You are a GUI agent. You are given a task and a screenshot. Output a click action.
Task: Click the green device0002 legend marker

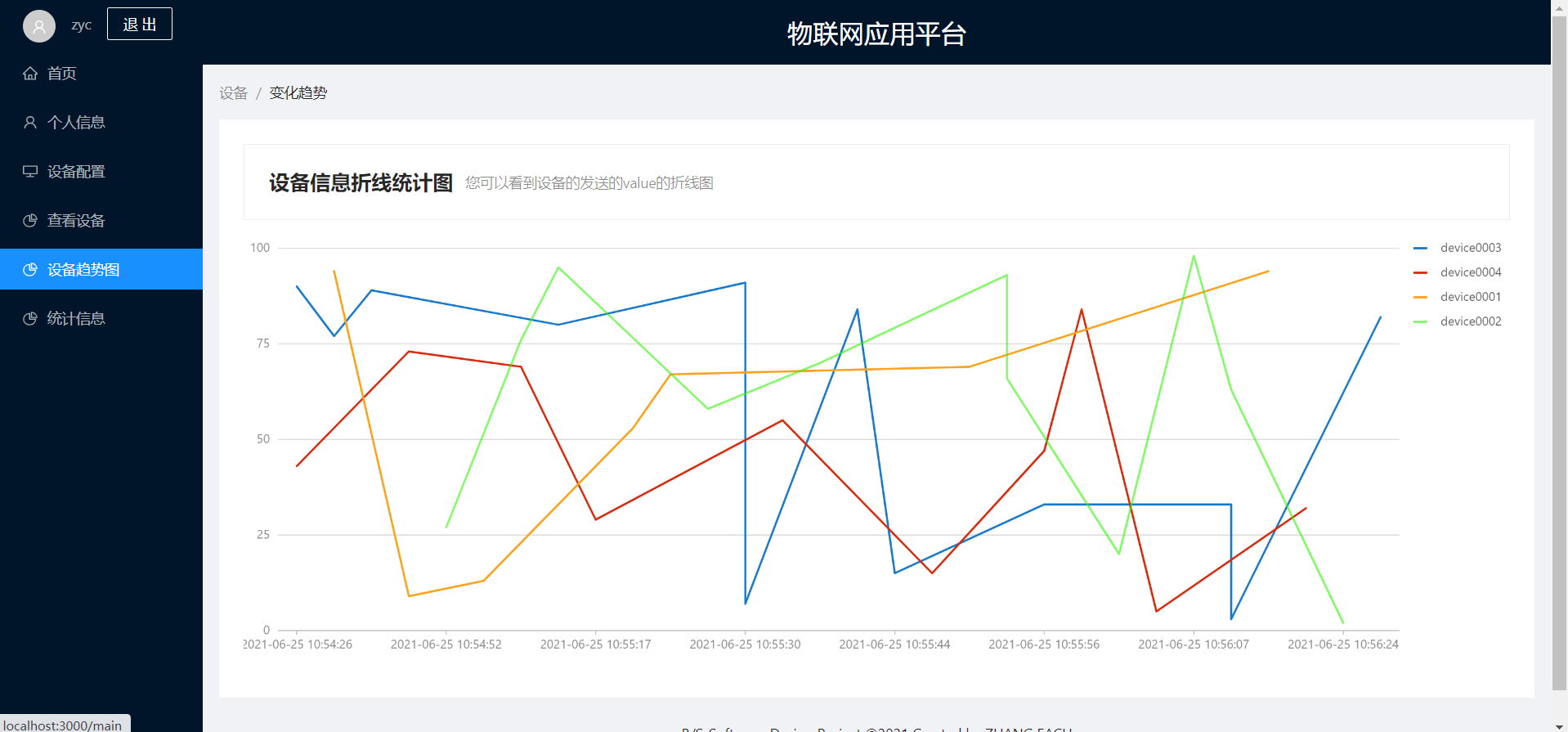(1420, 321)
